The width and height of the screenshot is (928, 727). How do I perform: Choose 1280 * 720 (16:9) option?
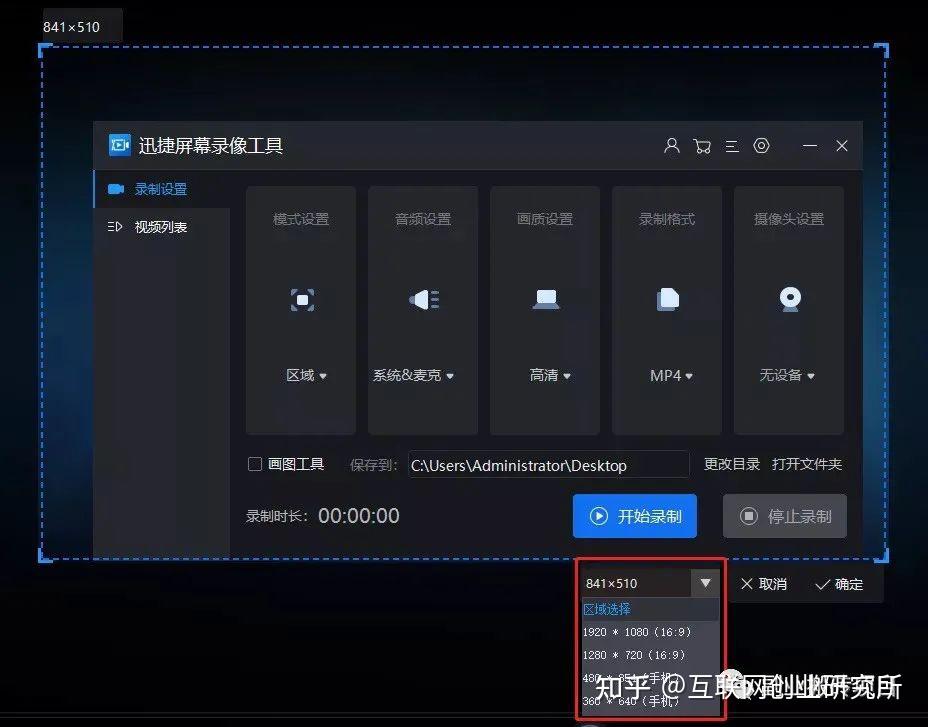pos(650,655)
